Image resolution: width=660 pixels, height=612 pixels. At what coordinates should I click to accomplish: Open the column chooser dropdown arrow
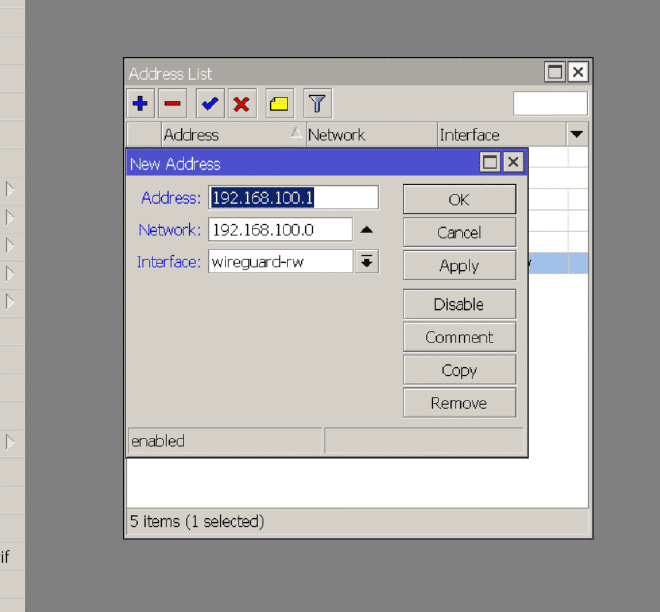click(577, 135)
